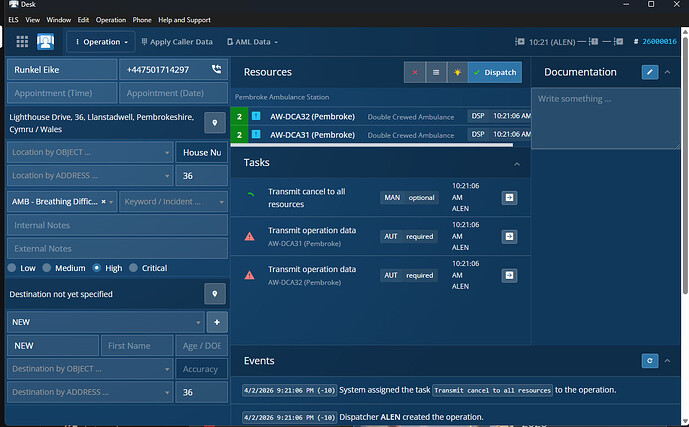Click the destination map pin icon
This screenshot has height=427, width=689.
pos(216,294)
